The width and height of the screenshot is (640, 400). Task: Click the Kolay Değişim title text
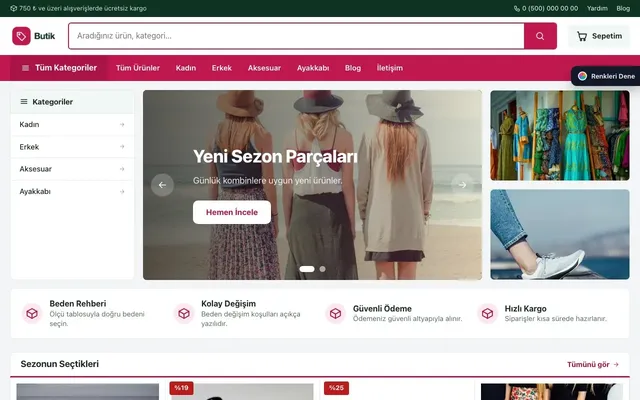point(228,304)
